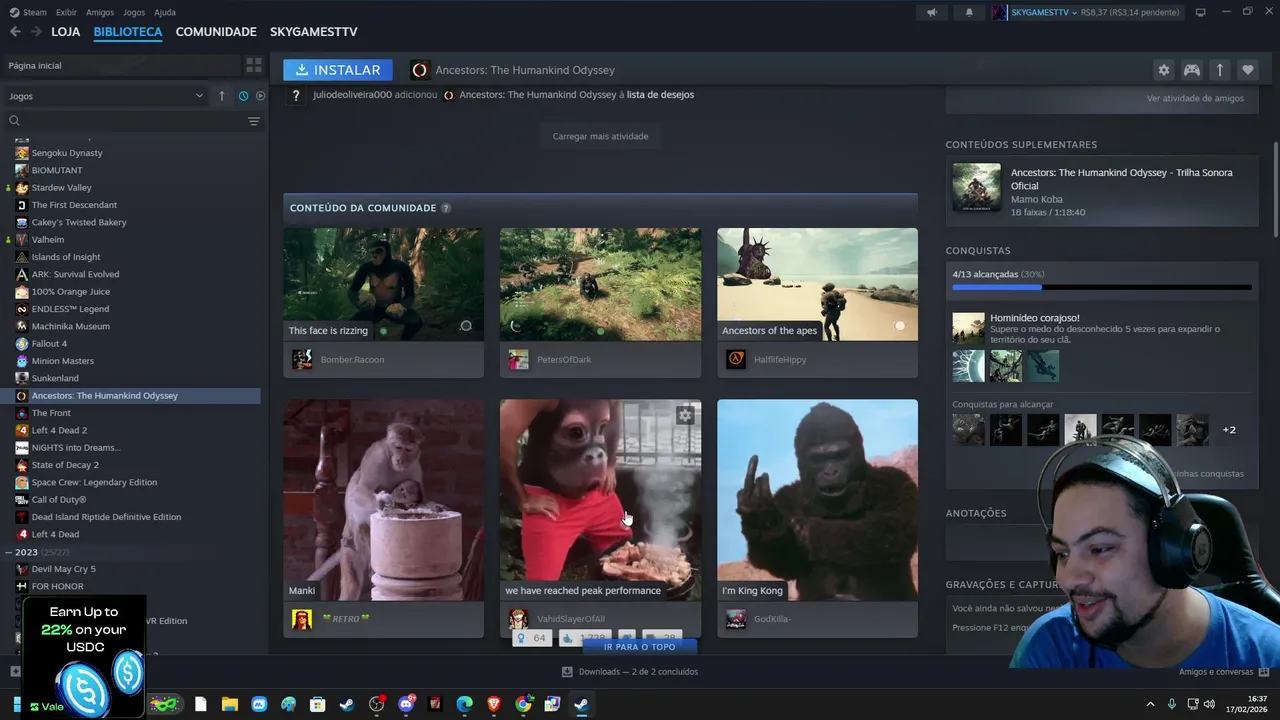
Task: Open Chrome from the taskbar
Action: [523, 704]
